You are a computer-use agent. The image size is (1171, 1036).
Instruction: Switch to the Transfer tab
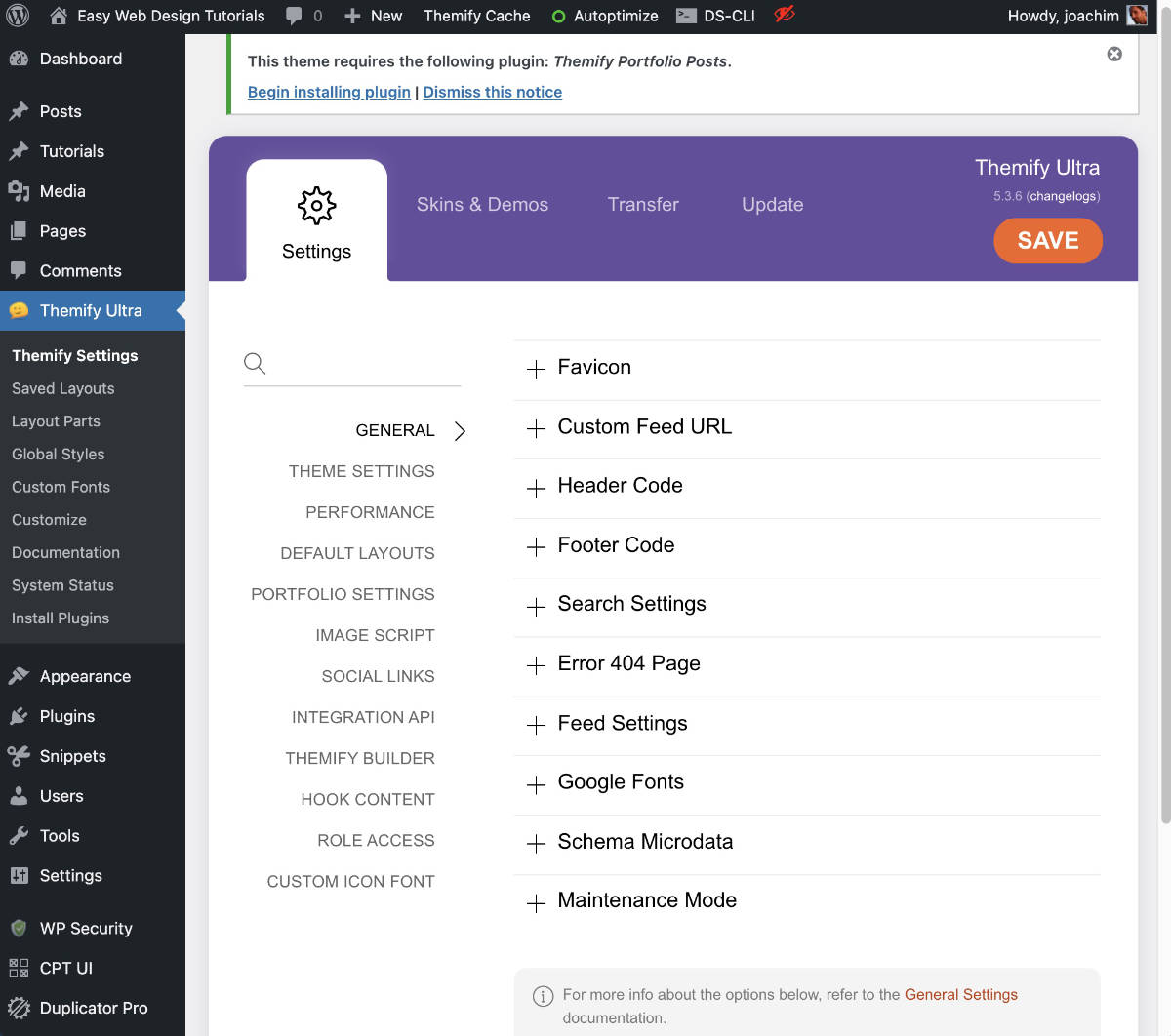(643, 205)
